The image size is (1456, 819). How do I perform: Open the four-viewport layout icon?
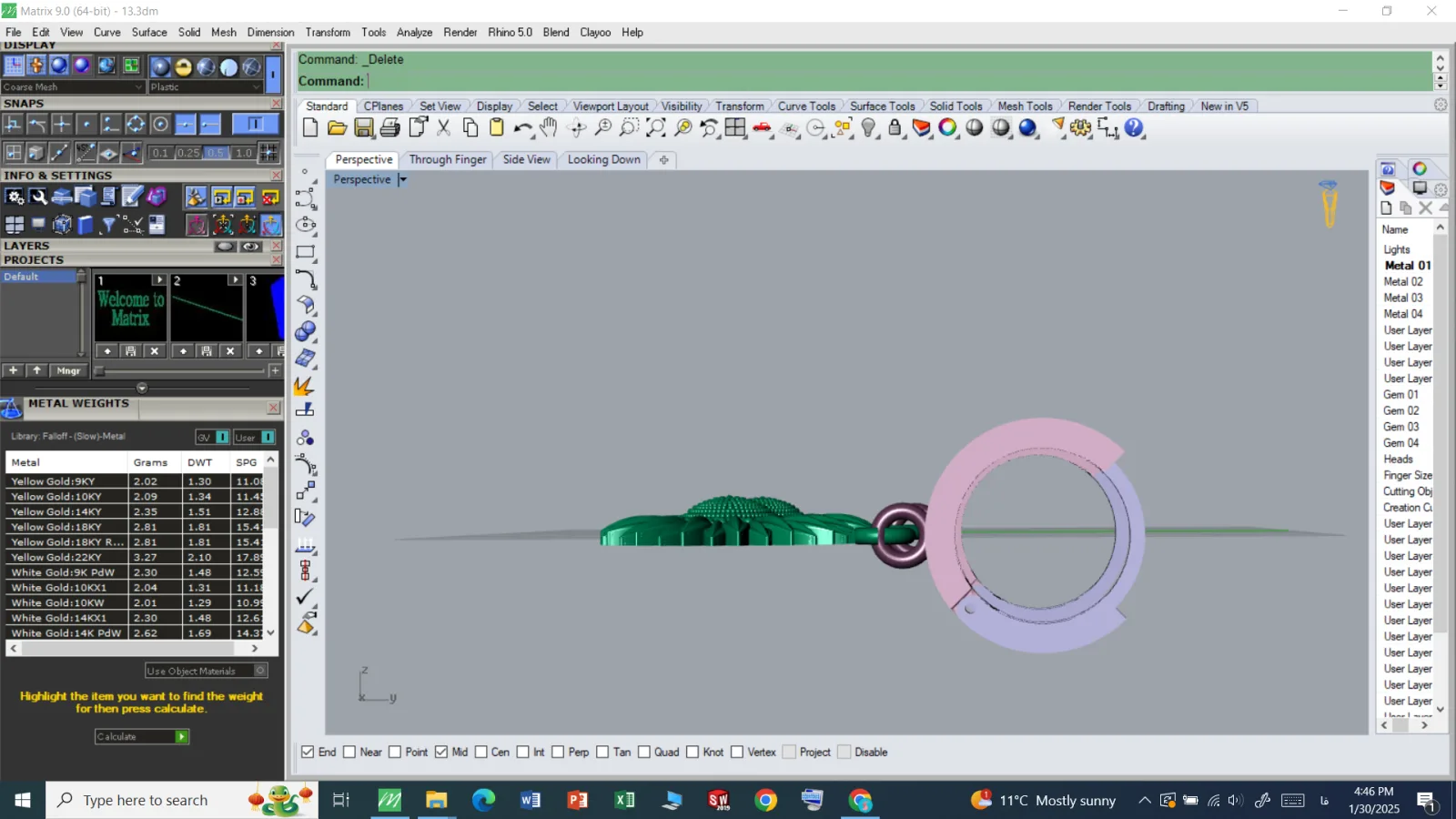(x=735, y=128)
